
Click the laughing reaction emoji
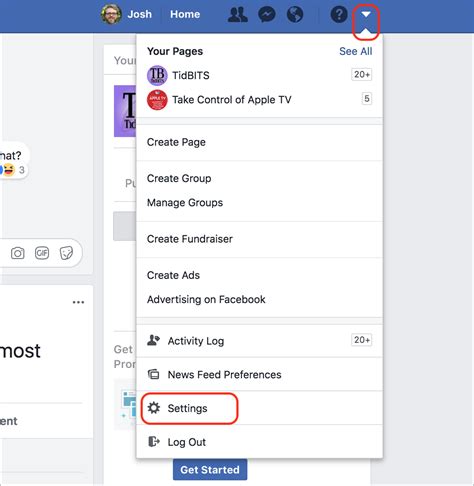[9, 170]
